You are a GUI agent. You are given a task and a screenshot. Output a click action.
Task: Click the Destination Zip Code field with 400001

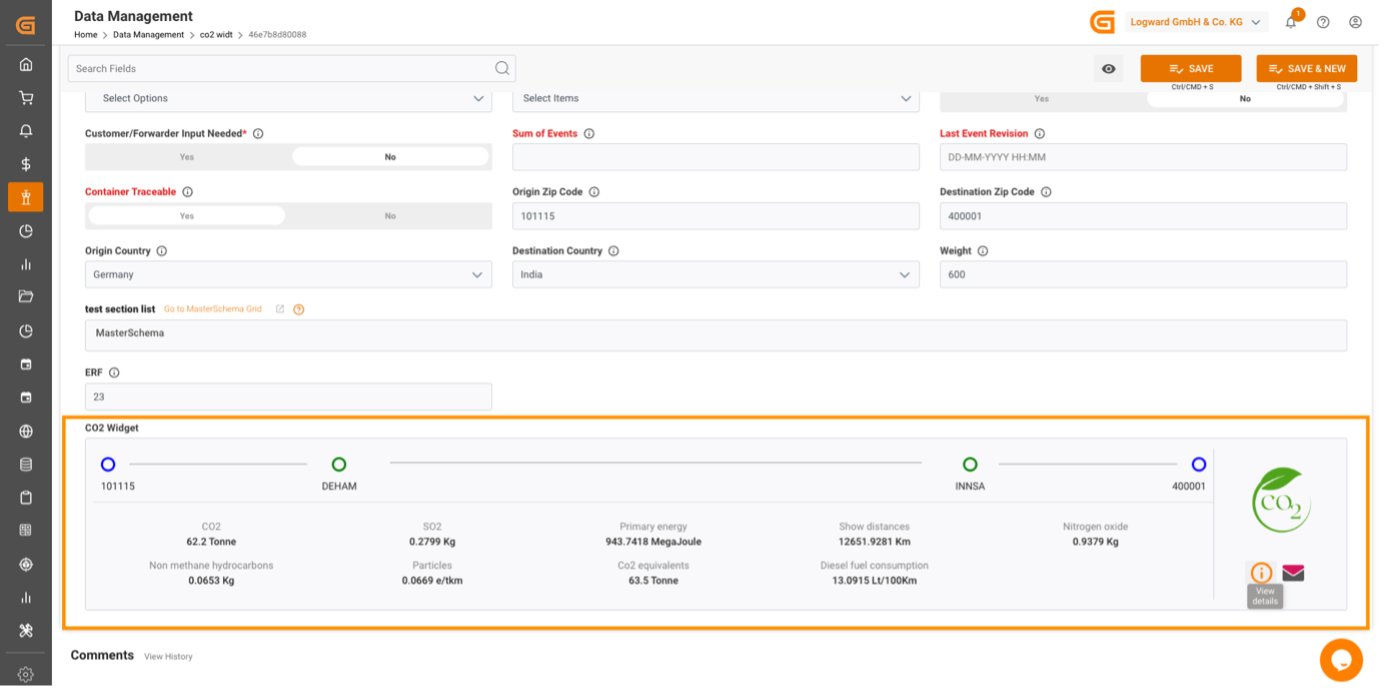click(1143, 216)
